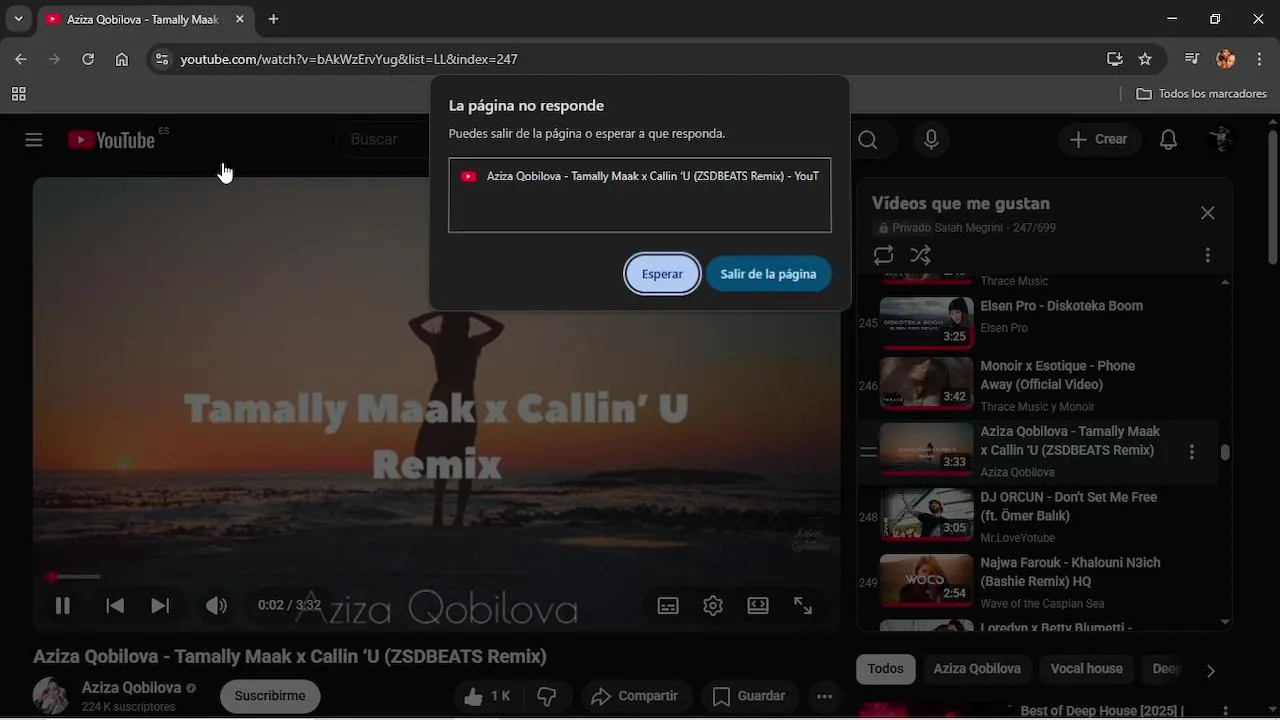Open the Crear menu
Screen dimensions: 1280x720
pos(1099,140)
